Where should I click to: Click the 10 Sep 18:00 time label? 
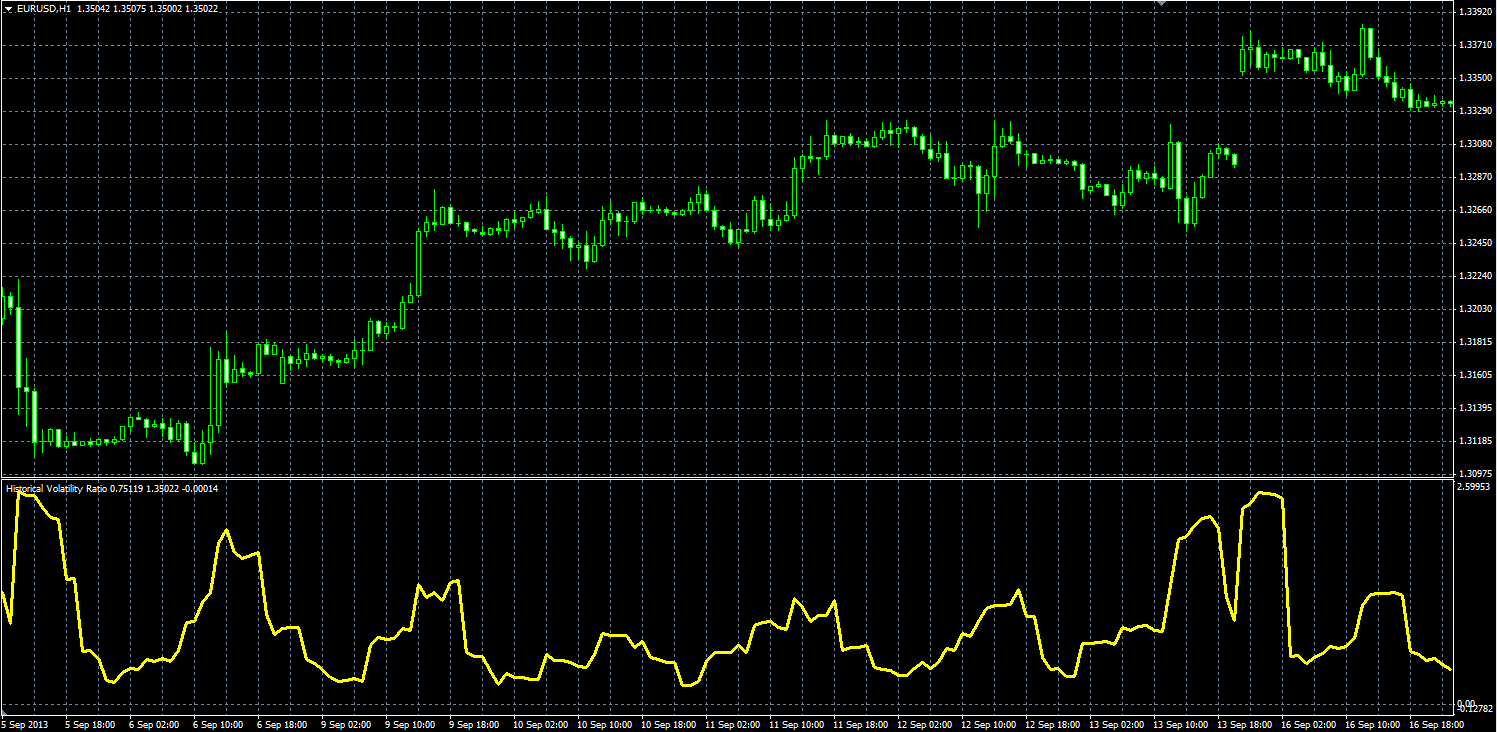click(668, 724)
